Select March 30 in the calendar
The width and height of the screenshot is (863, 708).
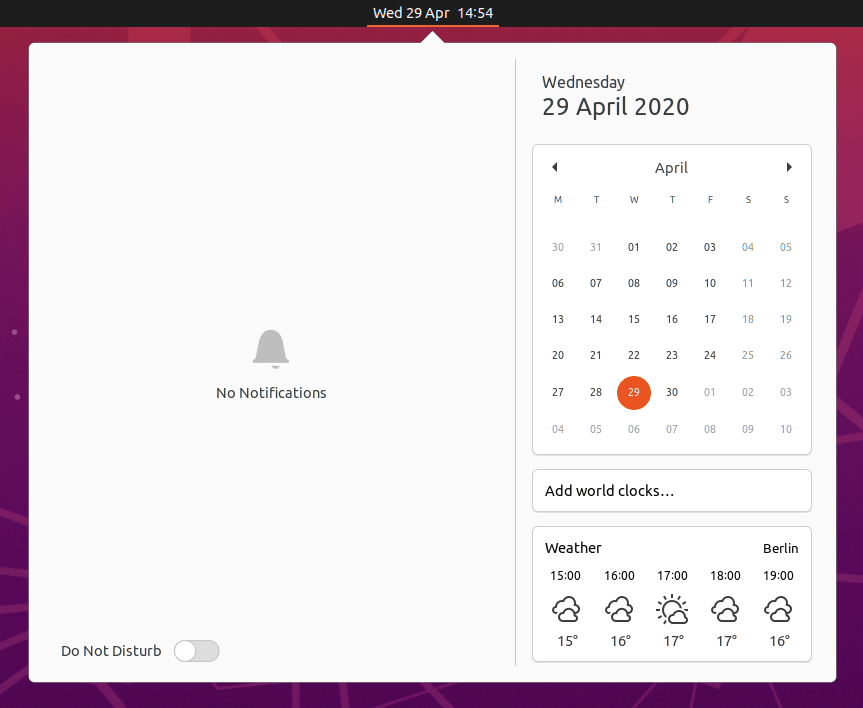click(558, 247)
